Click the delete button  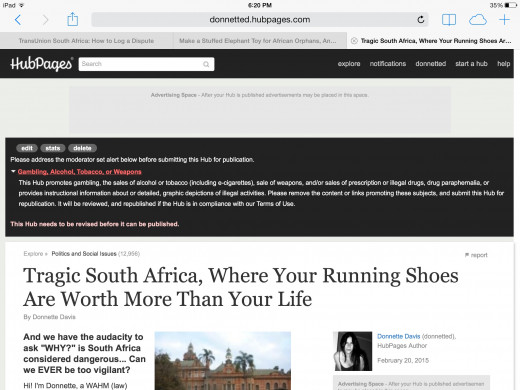point(82,148)
